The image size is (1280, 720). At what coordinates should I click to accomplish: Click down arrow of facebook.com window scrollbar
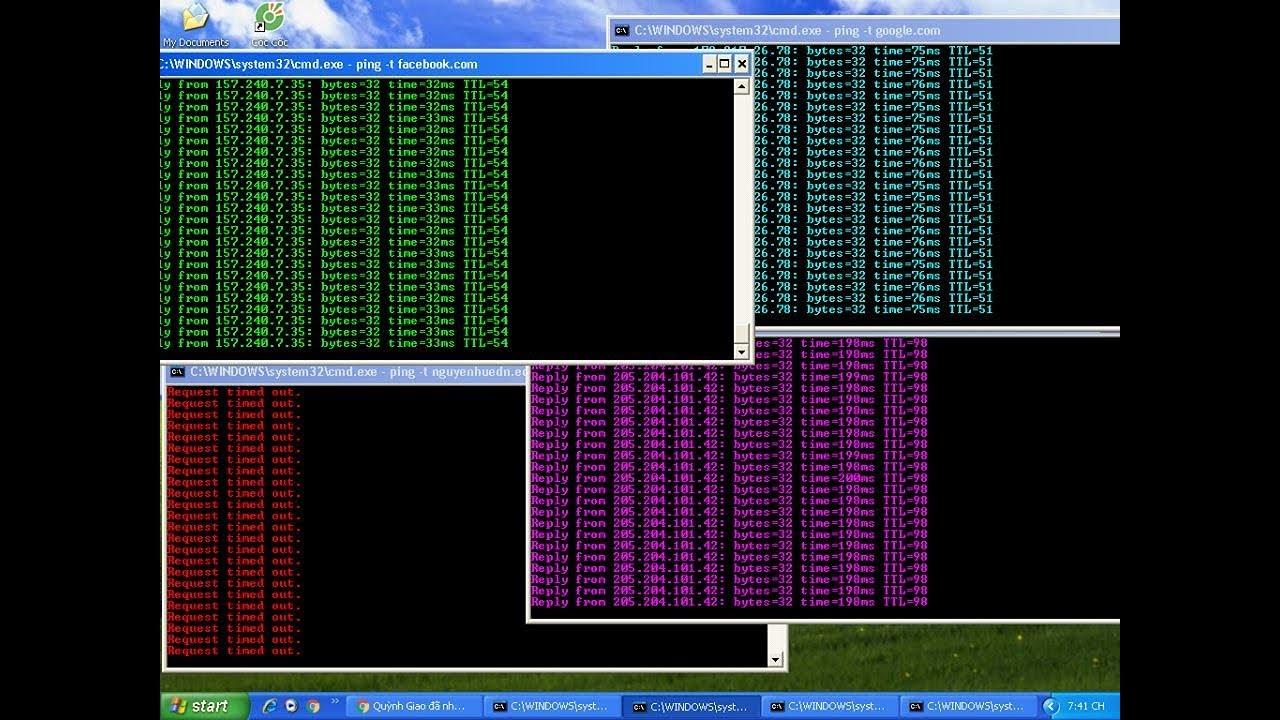pyautogui.click(x=741, y=352)
